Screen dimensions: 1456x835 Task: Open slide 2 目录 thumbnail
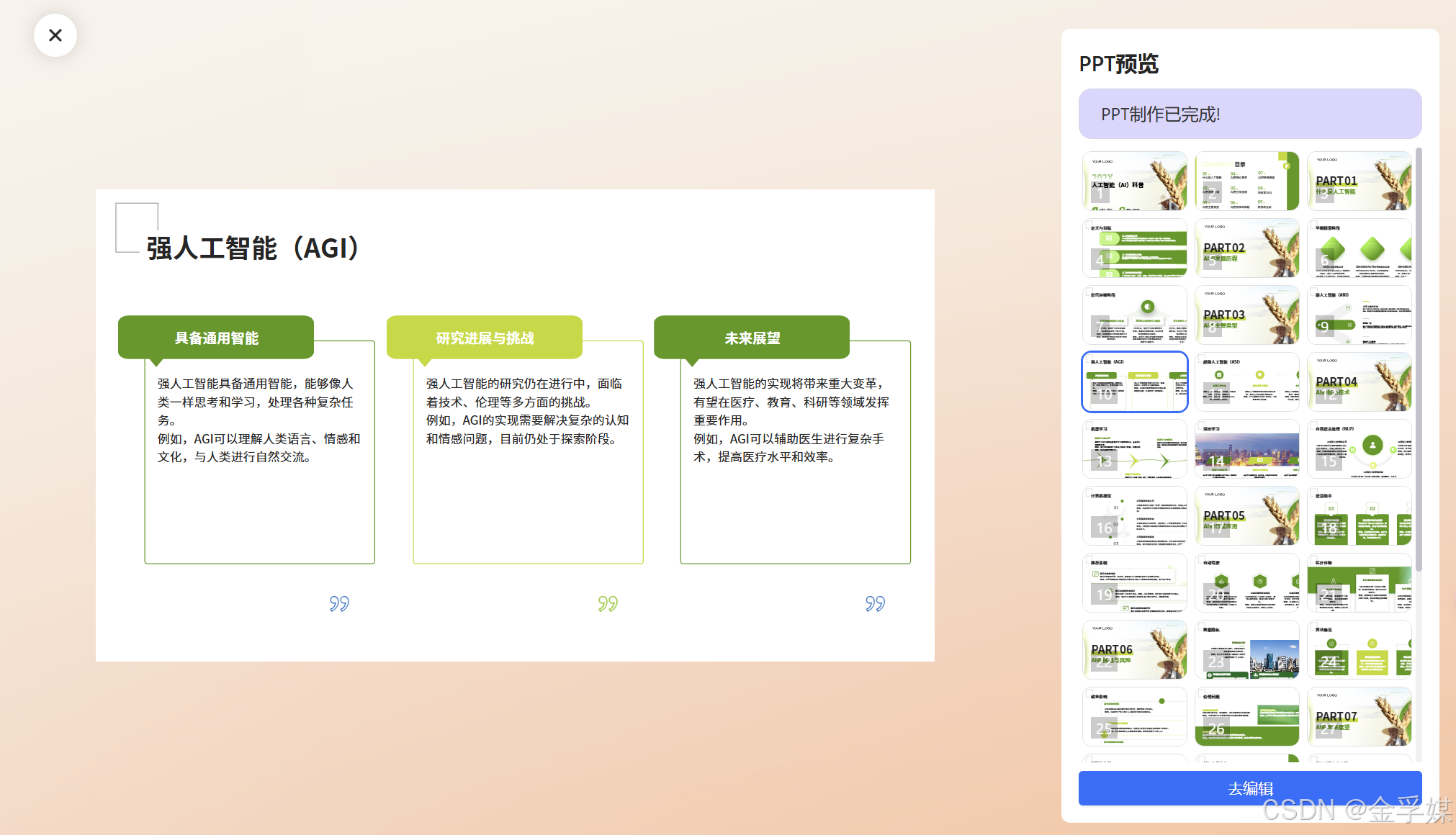click(x=1246, y=181)
